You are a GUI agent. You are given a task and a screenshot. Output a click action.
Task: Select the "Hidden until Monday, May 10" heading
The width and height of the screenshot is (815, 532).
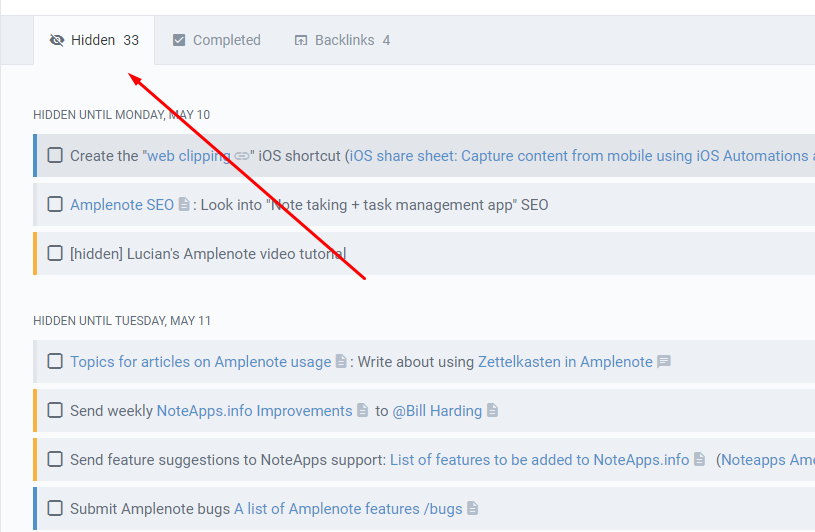(x=122, y=115)
